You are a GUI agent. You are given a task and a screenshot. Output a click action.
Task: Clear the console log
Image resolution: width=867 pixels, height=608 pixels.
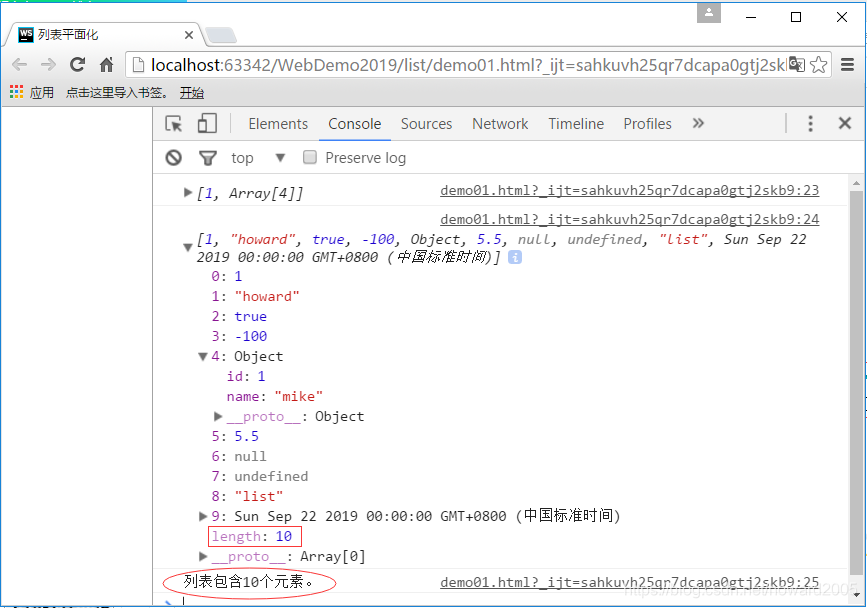coord(174,158)
